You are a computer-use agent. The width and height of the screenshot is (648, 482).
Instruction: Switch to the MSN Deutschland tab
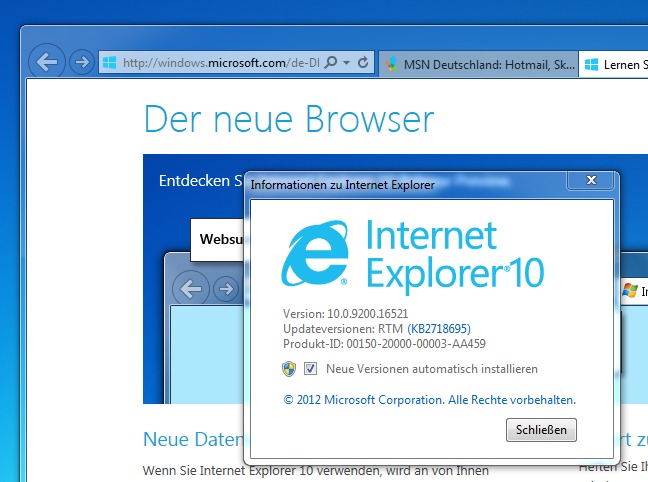click(480, 64)
